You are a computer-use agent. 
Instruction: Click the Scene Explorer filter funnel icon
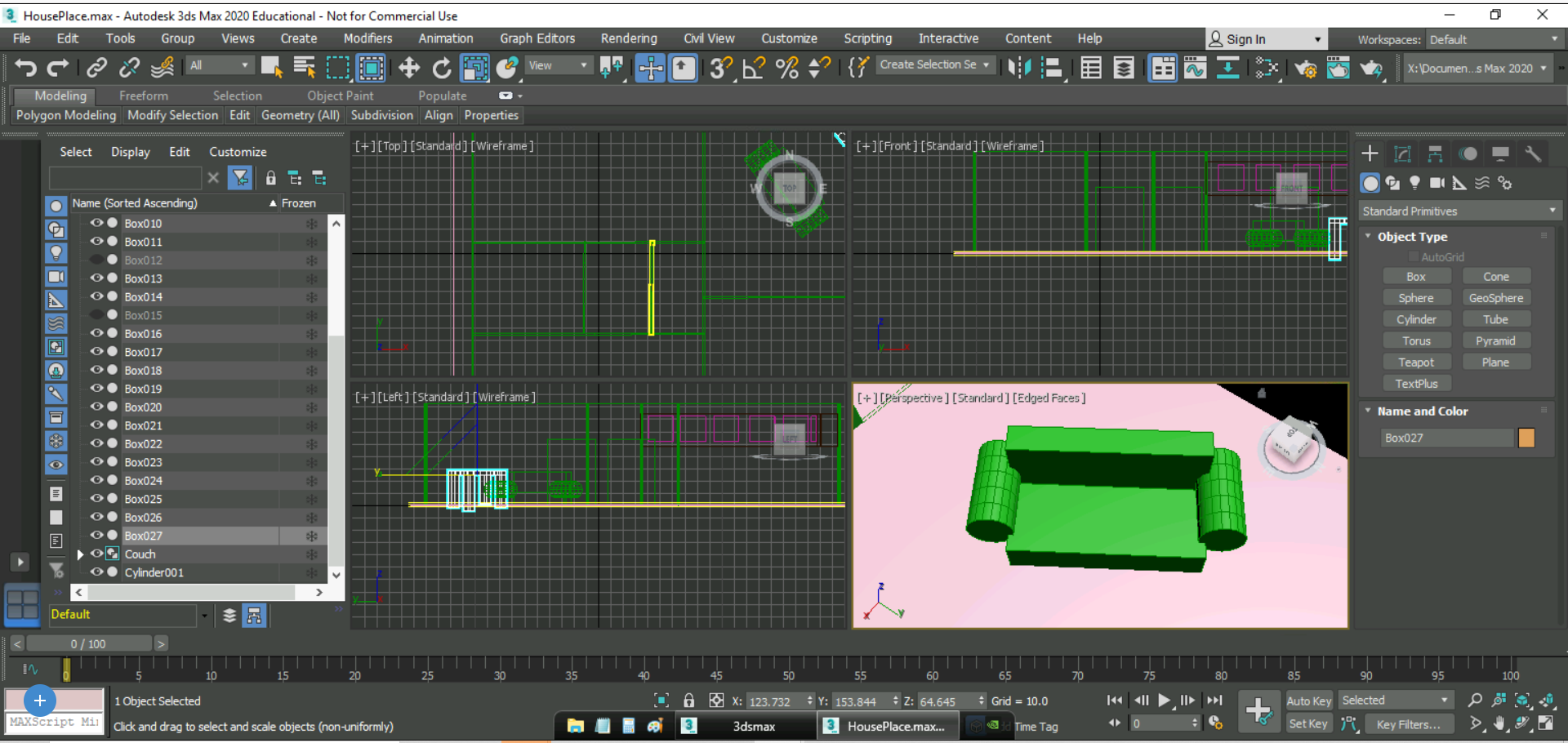coord(240,177)
